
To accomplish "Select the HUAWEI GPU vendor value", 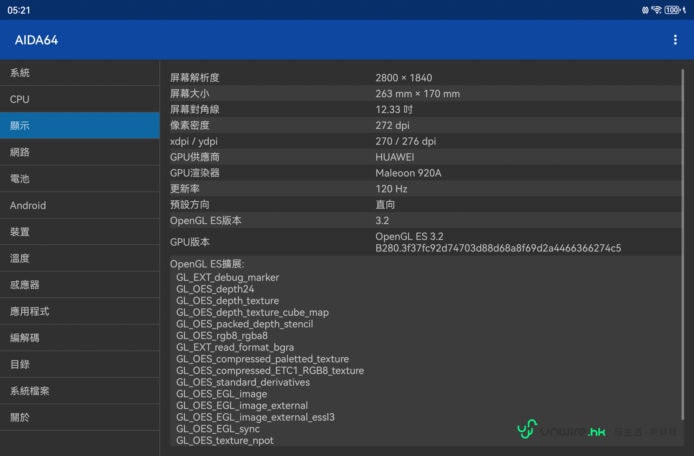I will (x=395, y=157).
